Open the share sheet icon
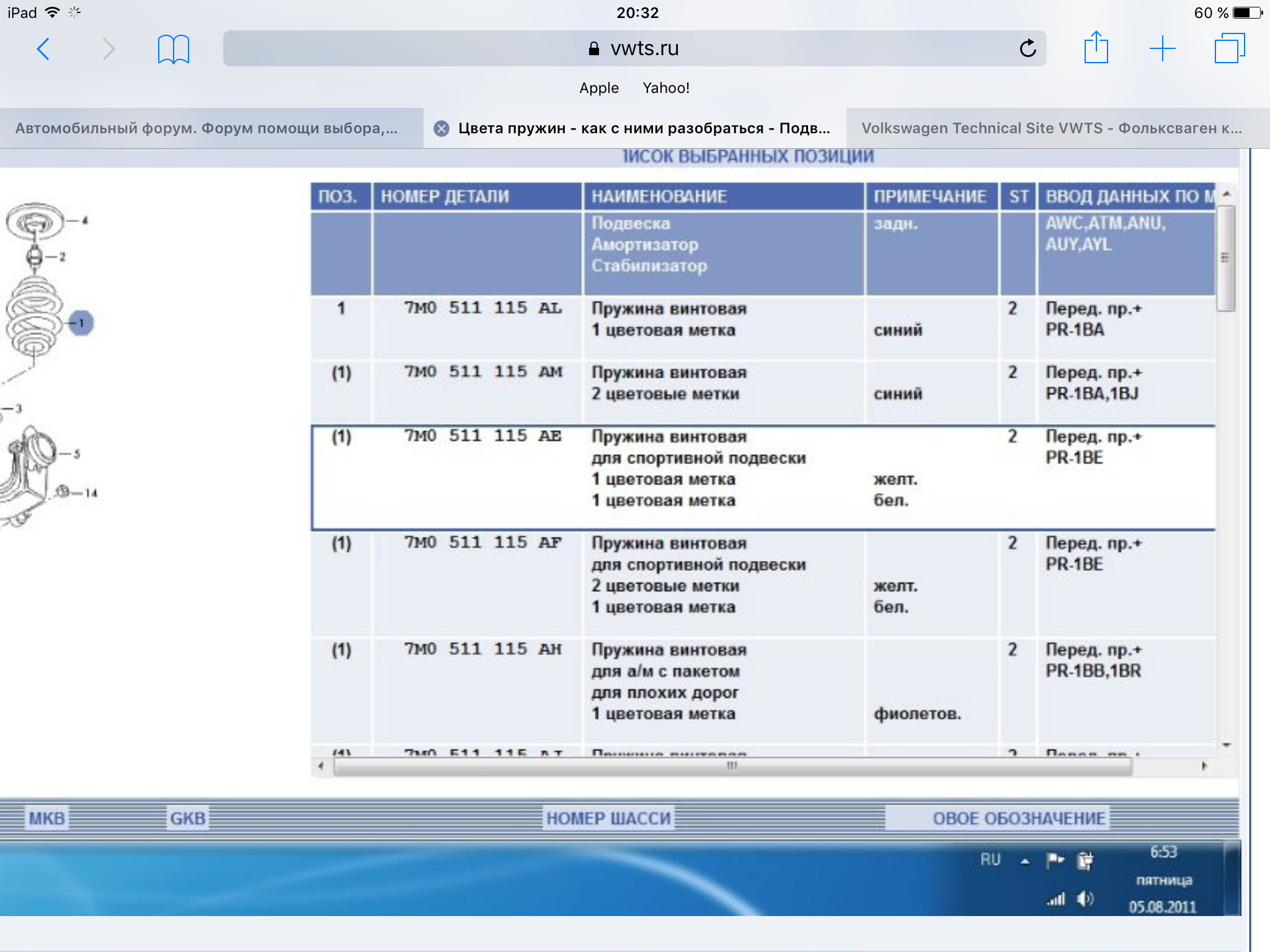Viewport: 1270px width, 952px height. 1096,48
